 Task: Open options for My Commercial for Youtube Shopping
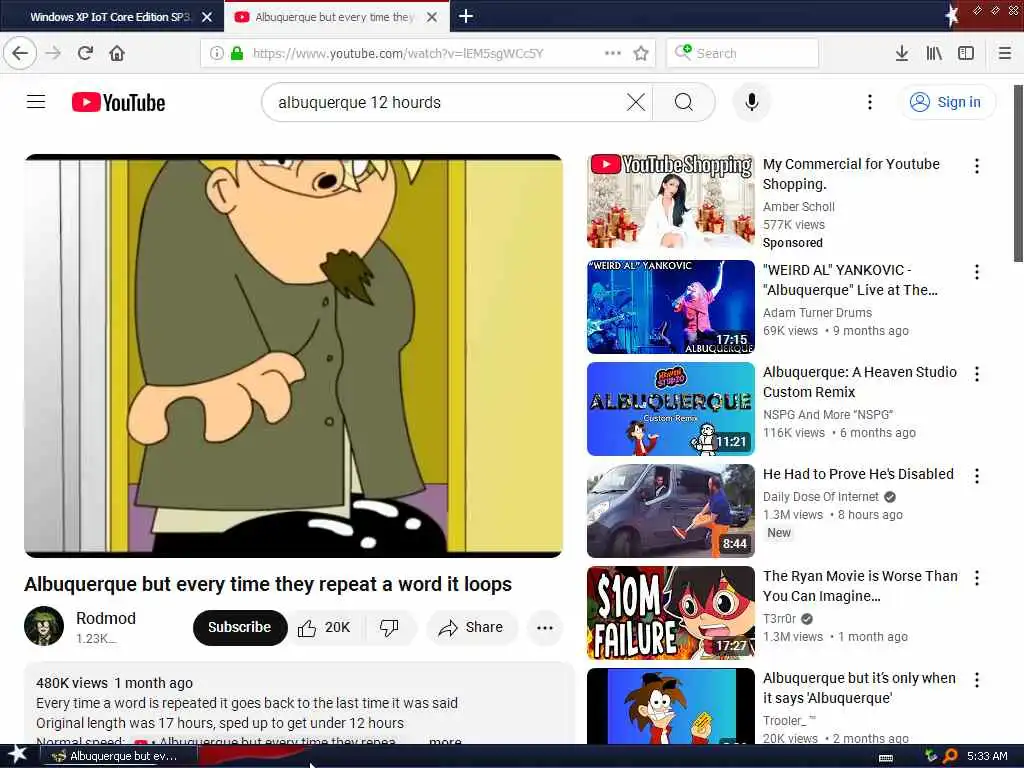point(976,166)
